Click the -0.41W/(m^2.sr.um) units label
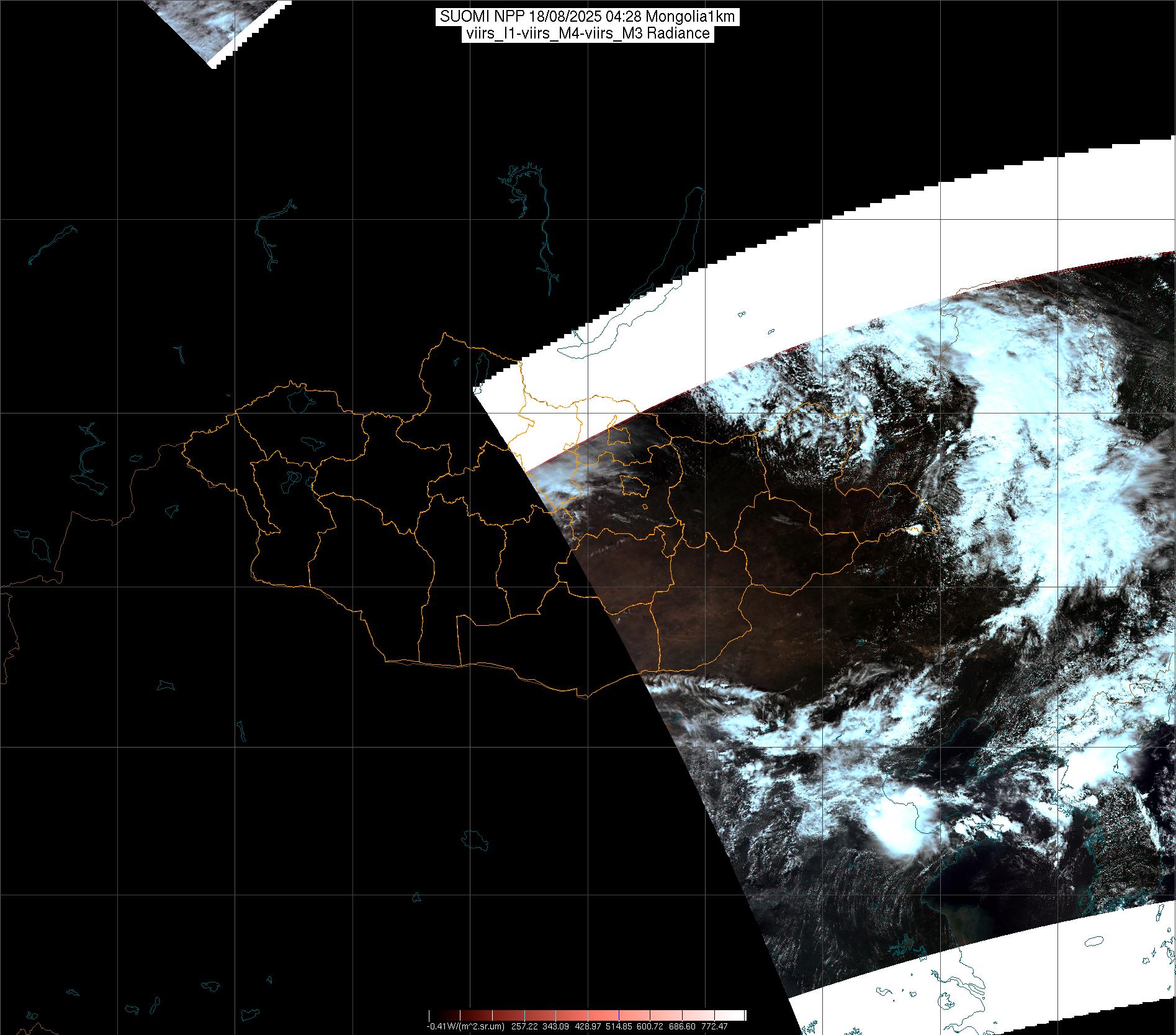 click(465, 1026)
